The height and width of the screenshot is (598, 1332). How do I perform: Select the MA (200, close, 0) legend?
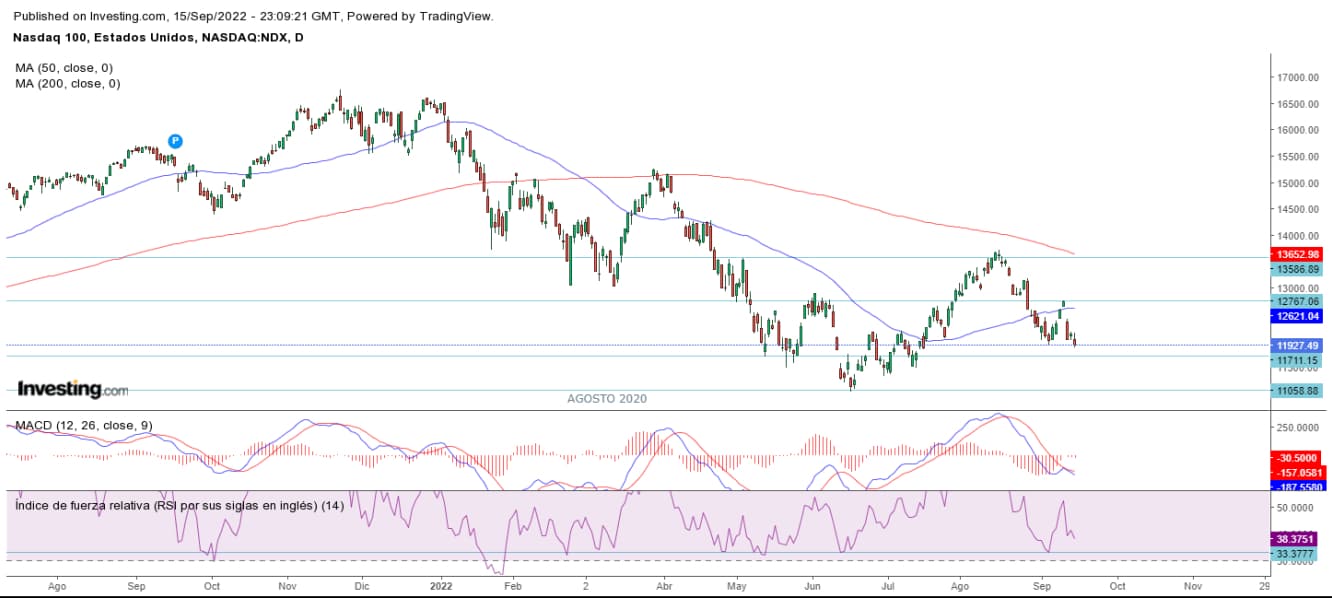click(x=68, y=84)
